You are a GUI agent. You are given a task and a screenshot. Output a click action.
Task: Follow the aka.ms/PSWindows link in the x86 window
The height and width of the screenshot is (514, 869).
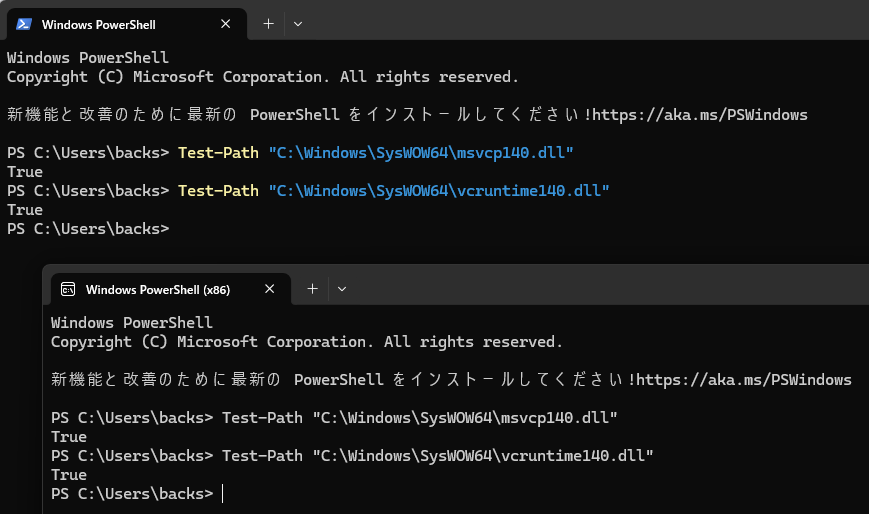point(743,380)
